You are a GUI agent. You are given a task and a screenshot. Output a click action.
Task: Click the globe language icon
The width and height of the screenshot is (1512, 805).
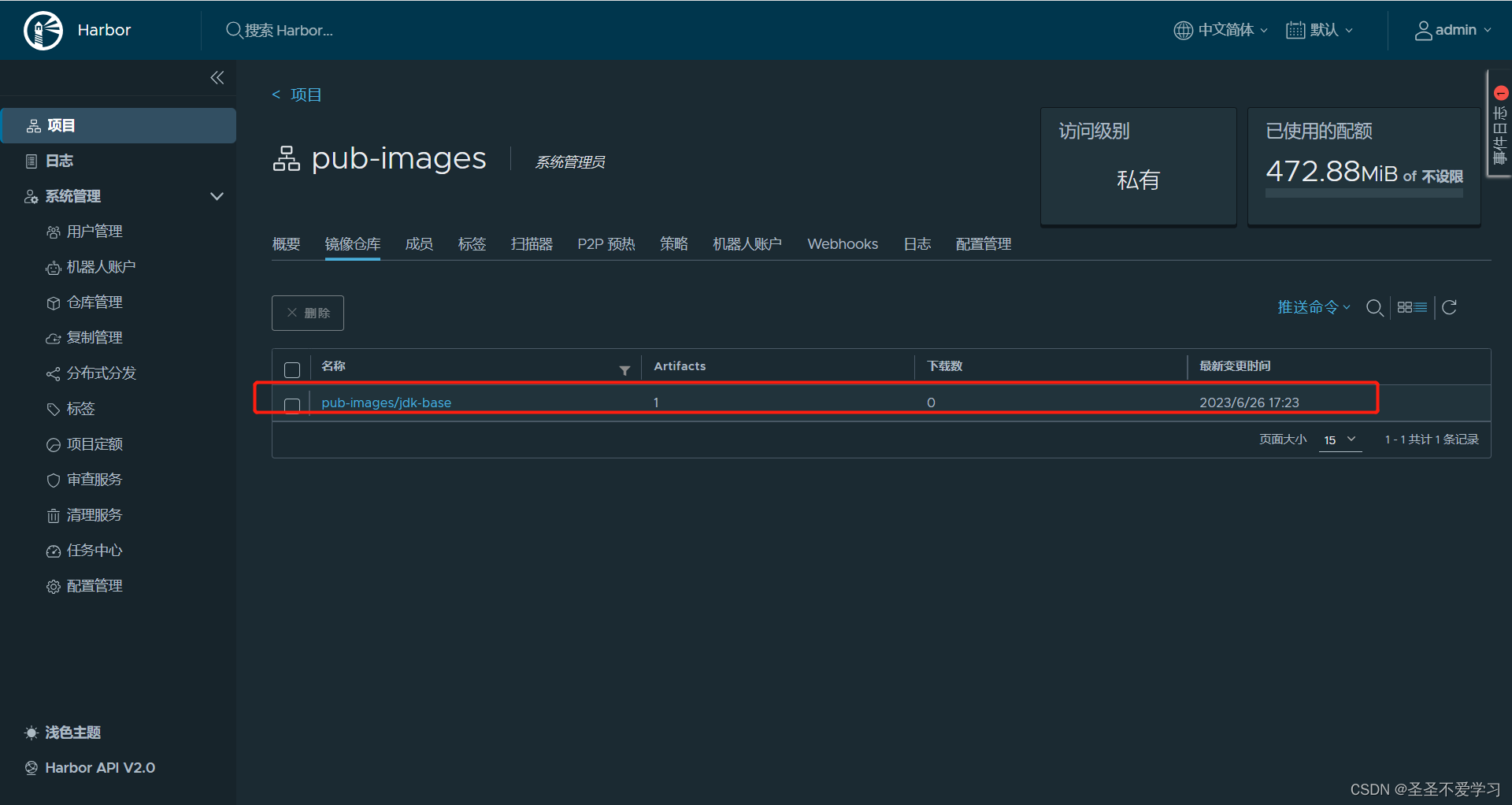(1183, 30)
